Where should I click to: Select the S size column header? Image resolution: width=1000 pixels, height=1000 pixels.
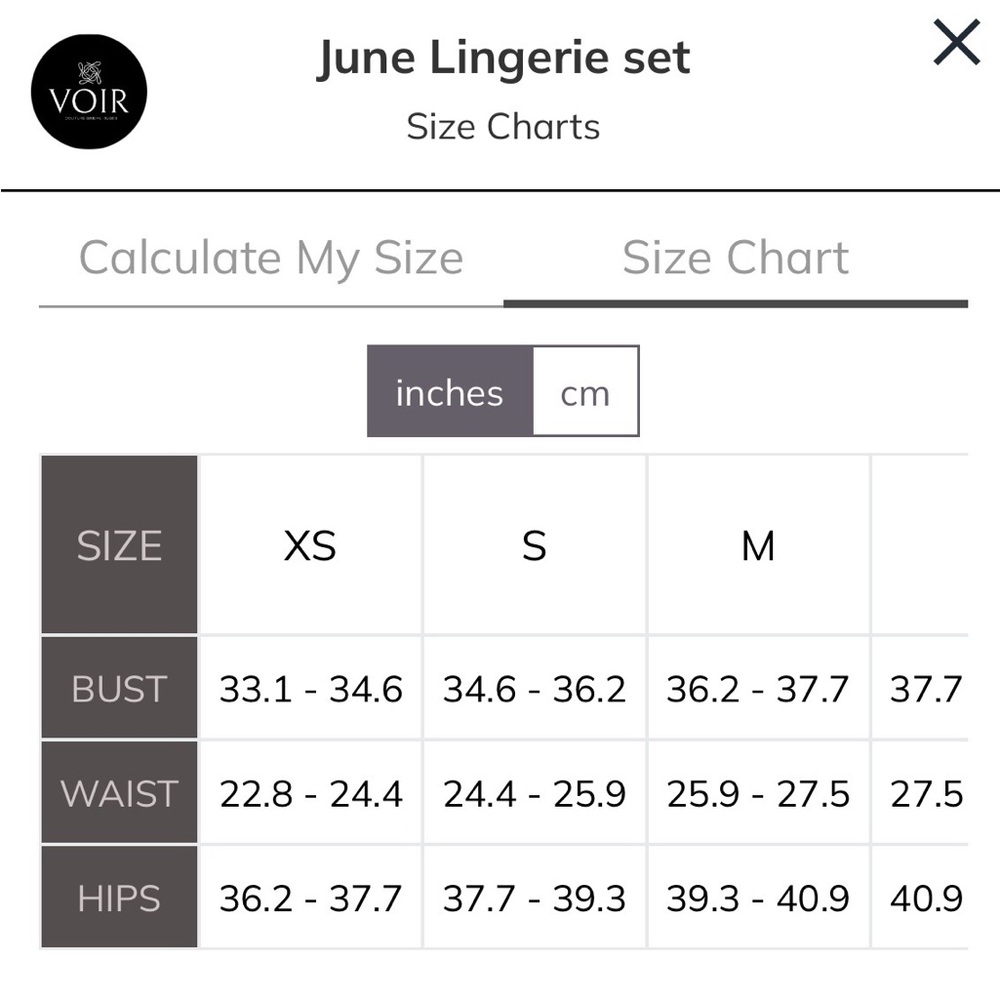click(534, 545)
